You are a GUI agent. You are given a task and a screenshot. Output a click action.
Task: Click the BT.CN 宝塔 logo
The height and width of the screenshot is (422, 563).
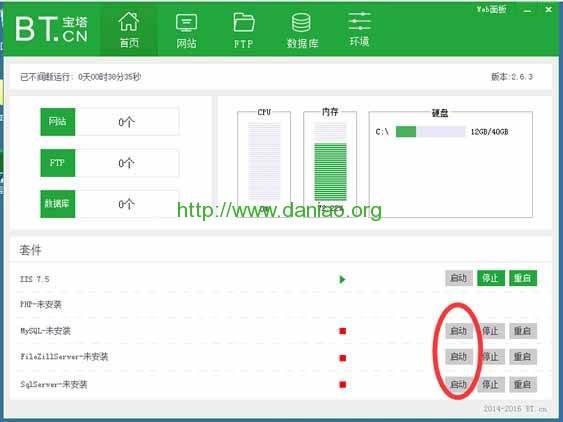(51, 29)
